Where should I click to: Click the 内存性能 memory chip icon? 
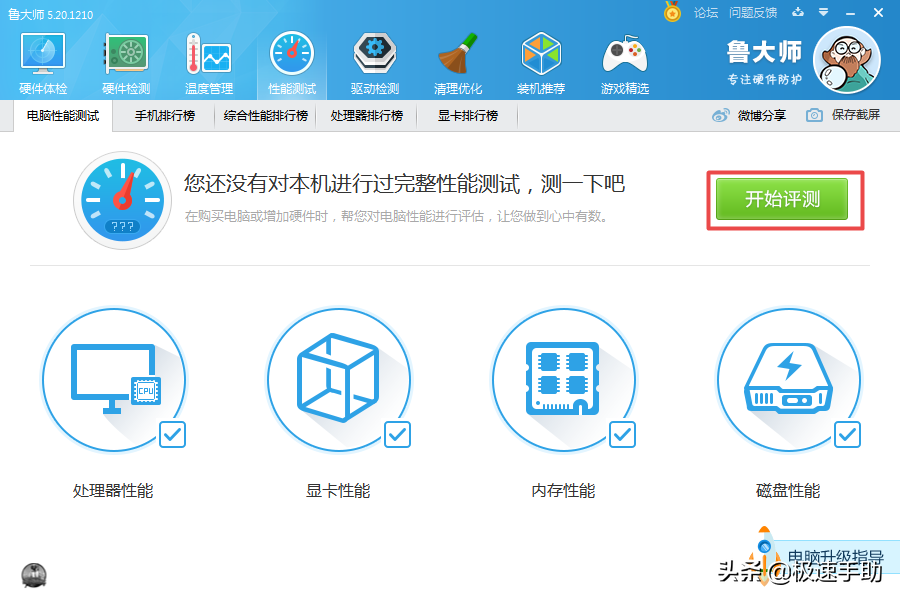563,380
